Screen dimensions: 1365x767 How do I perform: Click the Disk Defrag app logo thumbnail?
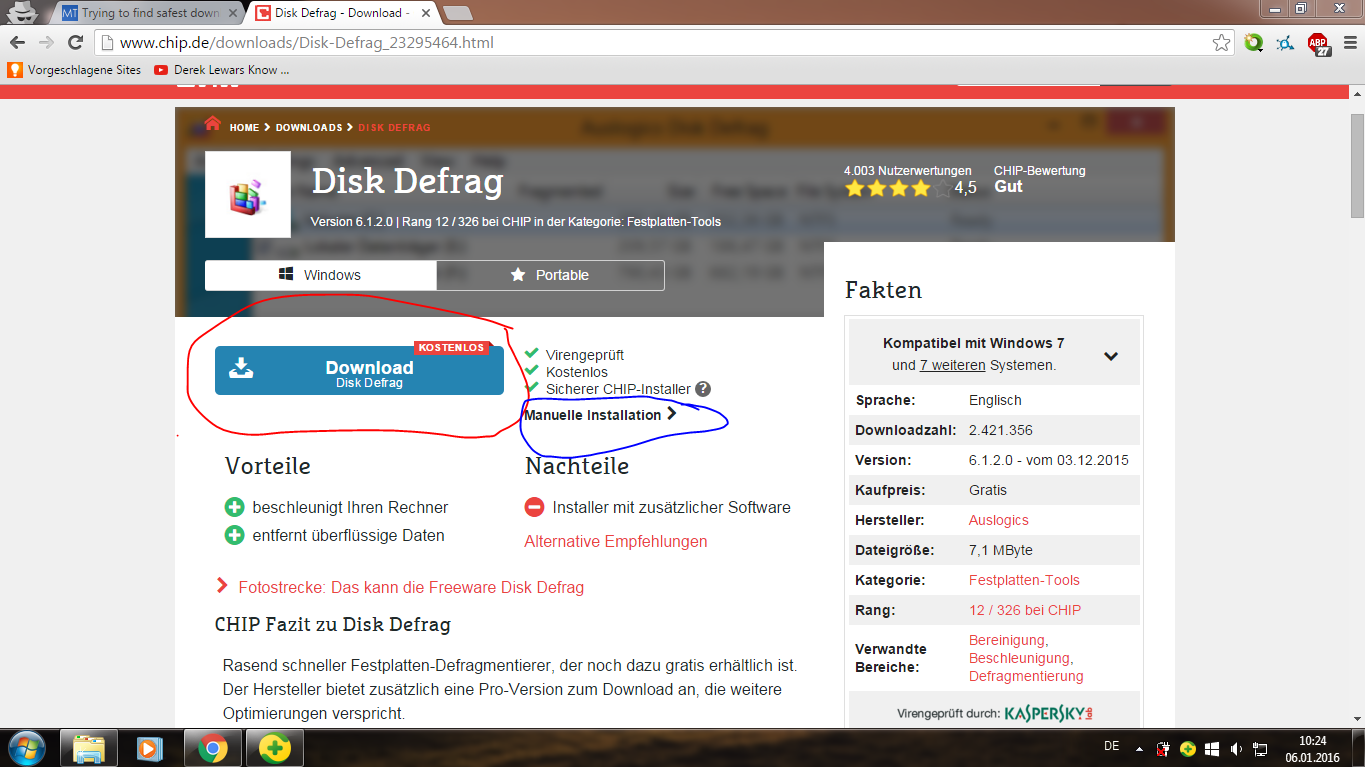pyautogui.click(x=248, y=194)
